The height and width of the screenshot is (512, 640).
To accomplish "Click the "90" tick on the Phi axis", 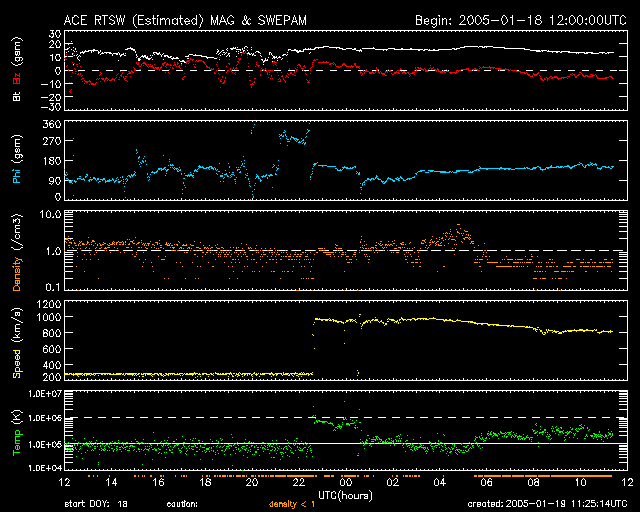I will 55,181.
